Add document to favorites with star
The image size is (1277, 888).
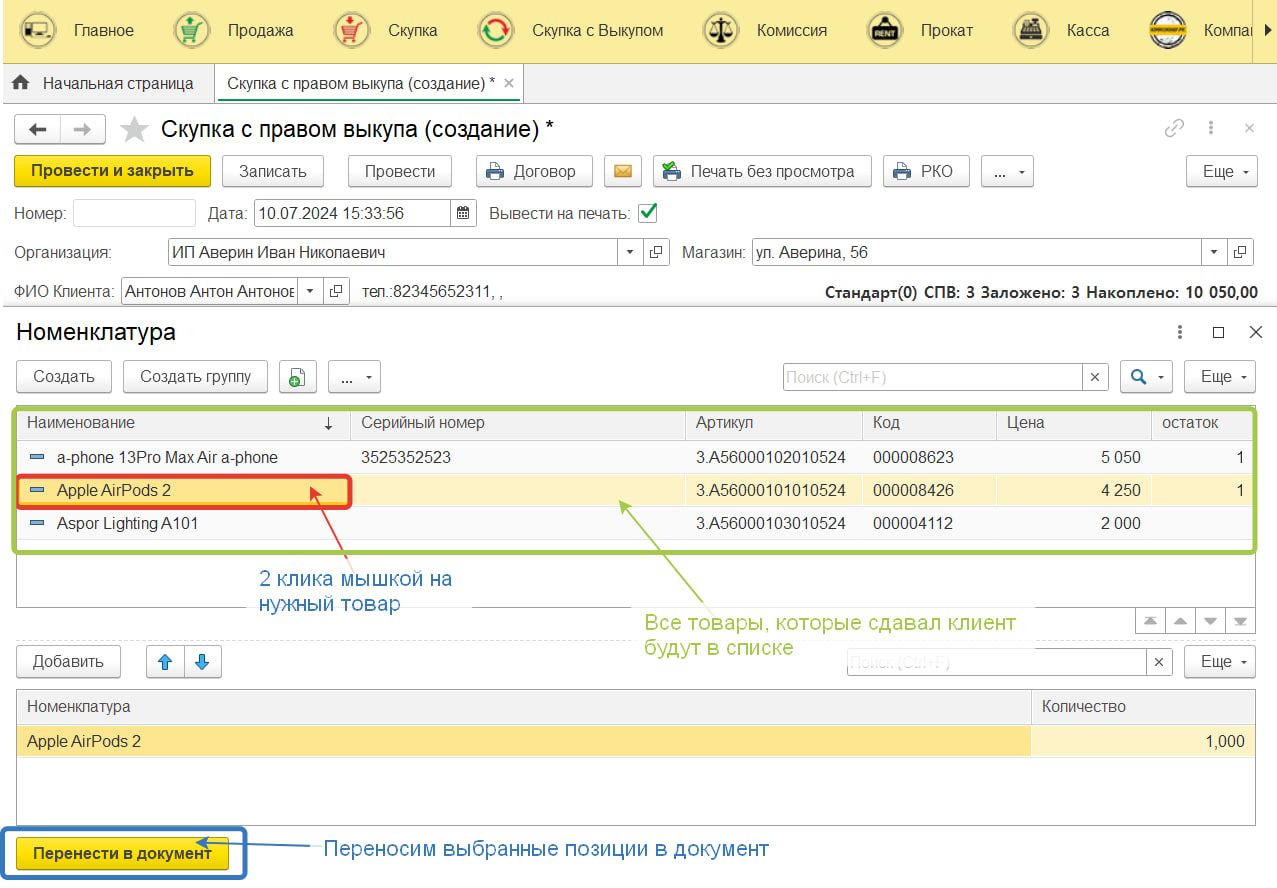point(134,130)
